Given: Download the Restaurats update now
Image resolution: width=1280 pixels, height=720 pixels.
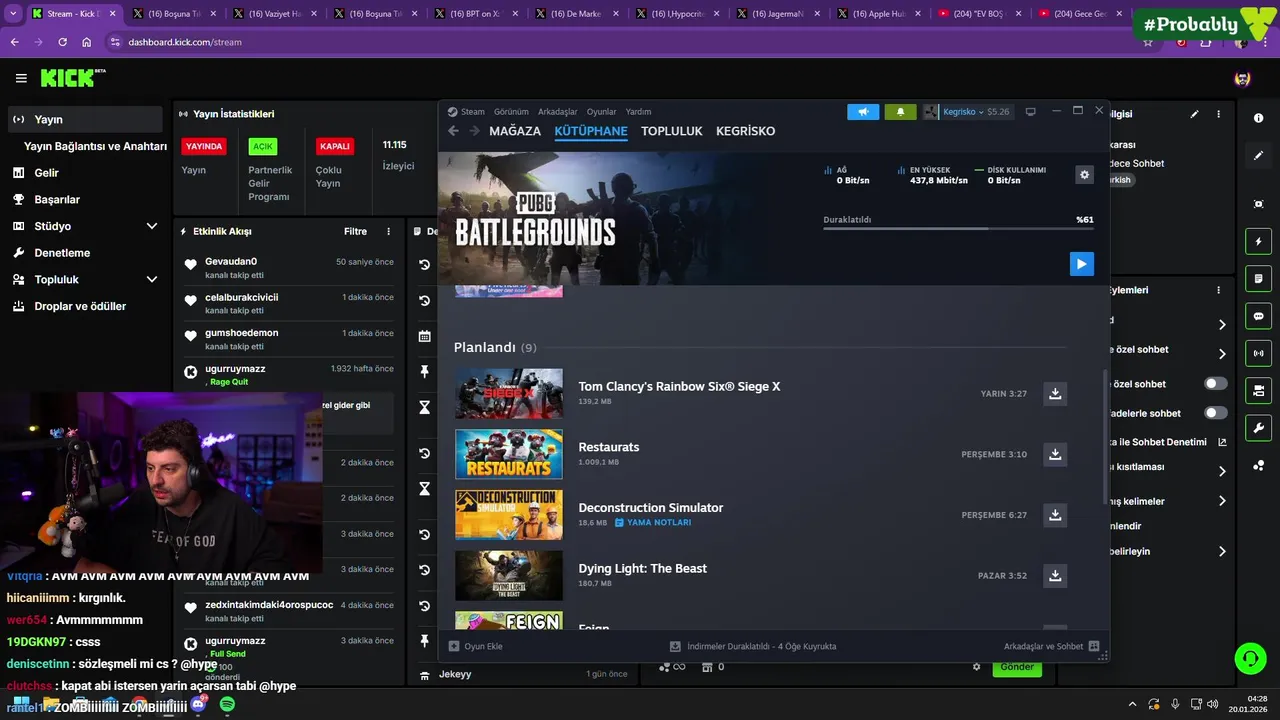Looking at the screenshot, I should tap(1055, 454).
